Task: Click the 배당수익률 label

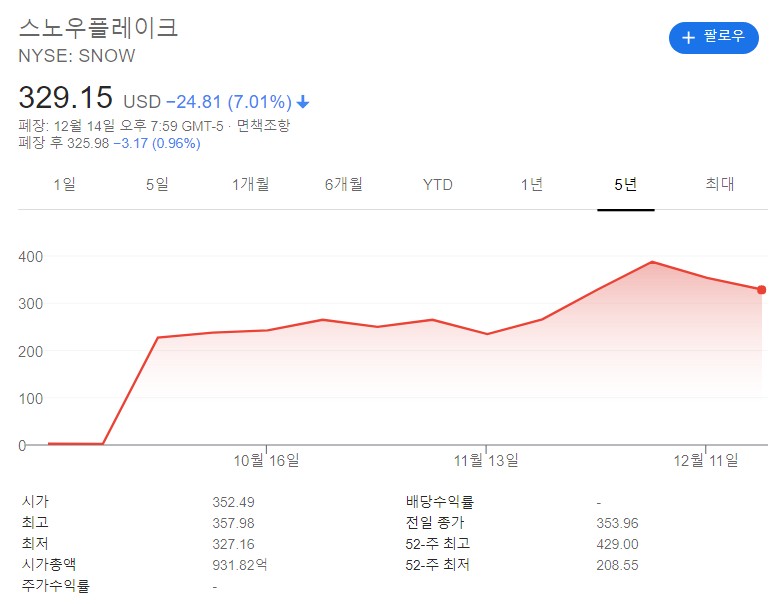Action: tap(439, 502)
